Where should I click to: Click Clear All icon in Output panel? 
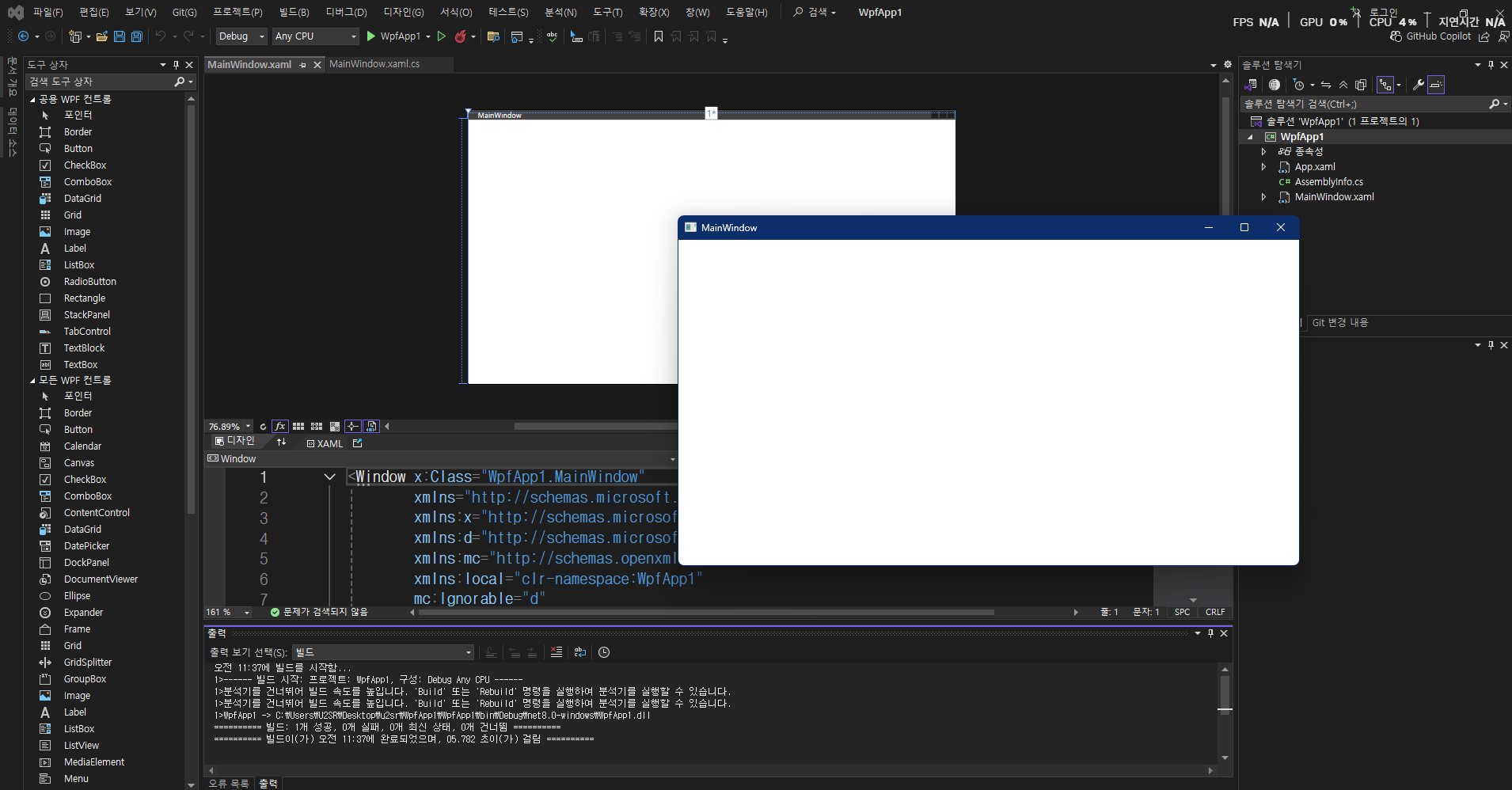[557, 652]
